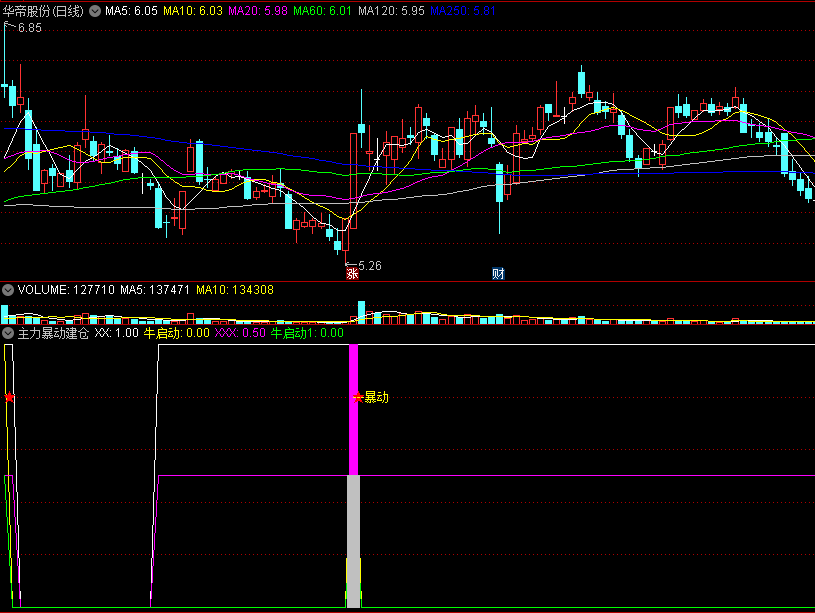Click the red star beside 暴动 label
This screenshot has height=613, width=815.
tap(358, 398)
